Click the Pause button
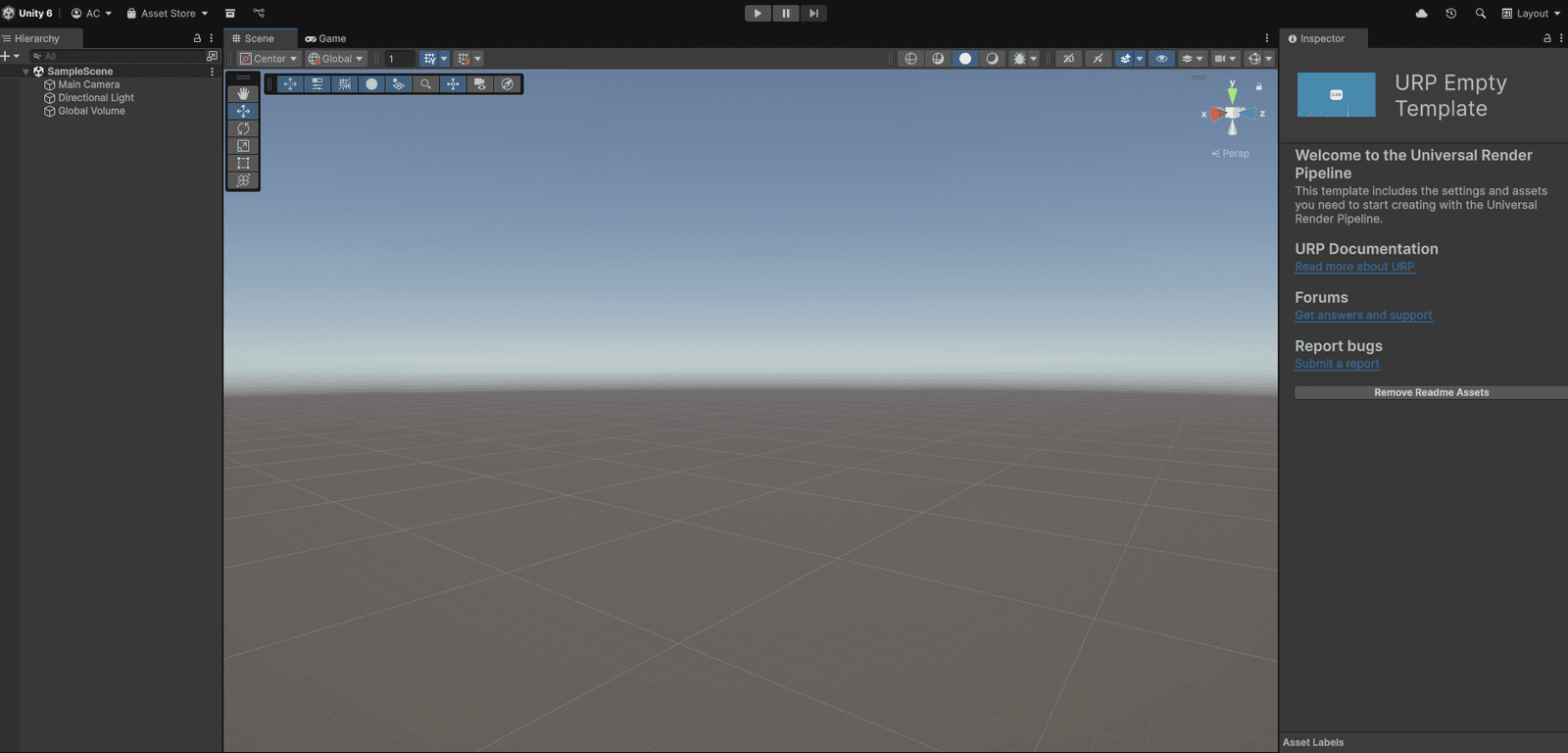 pyautogui.click(x=786, y=14)
